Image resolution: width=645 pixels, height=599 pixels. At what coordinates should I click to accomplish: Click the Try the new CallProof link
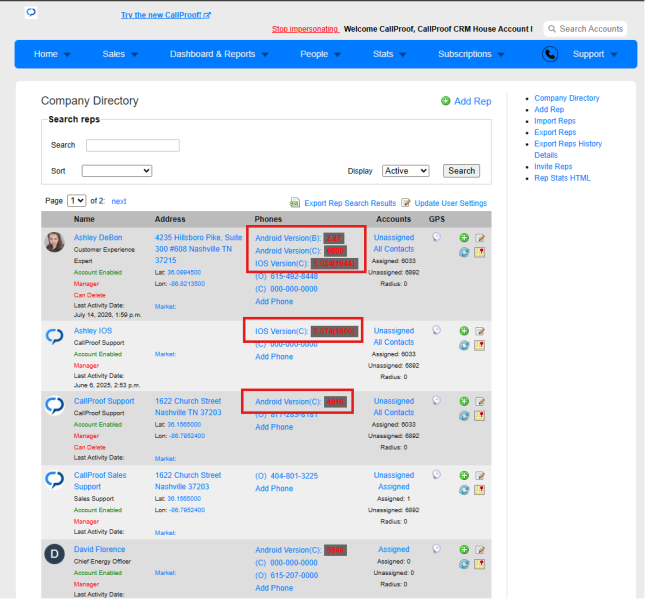[x=166, y=15]
